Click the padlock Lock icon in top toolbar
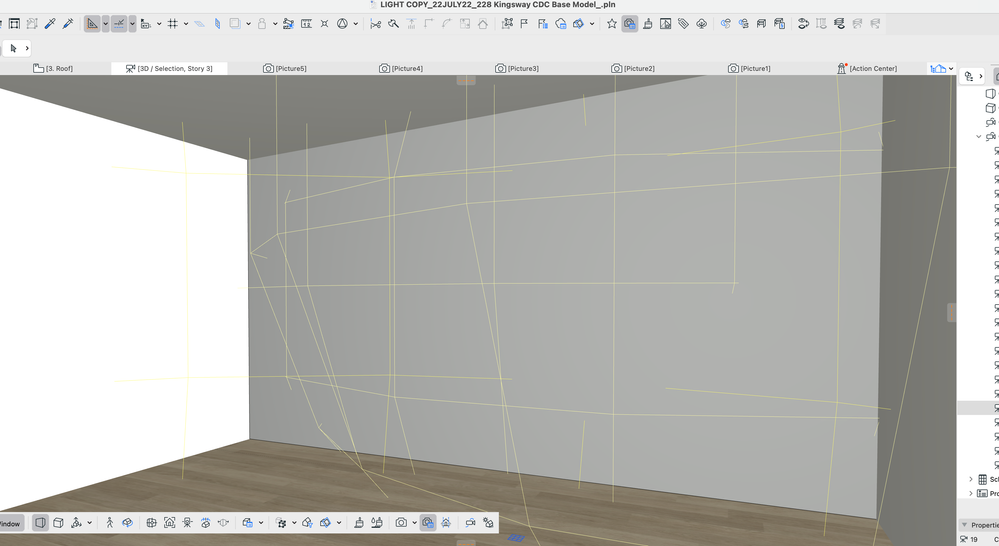This screenshot has width=999, height=546. (262, 24)
